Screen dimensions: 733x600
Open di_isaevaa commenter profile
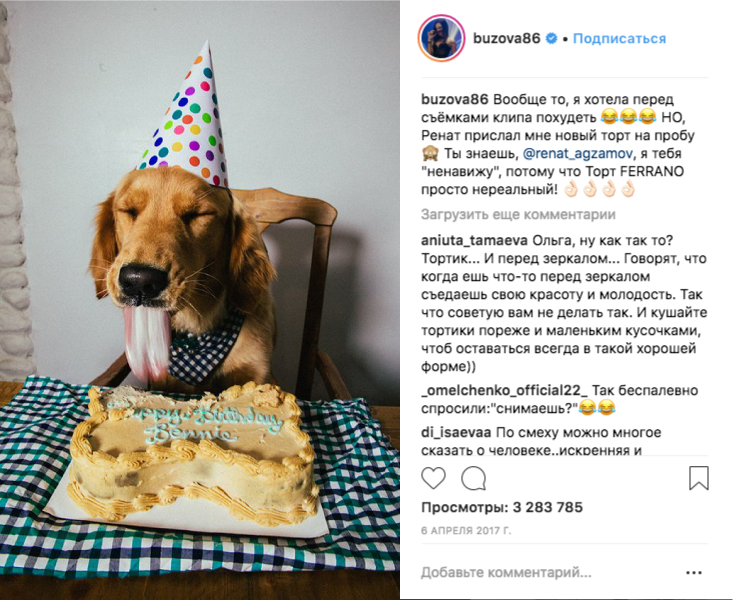click(456, 433)
